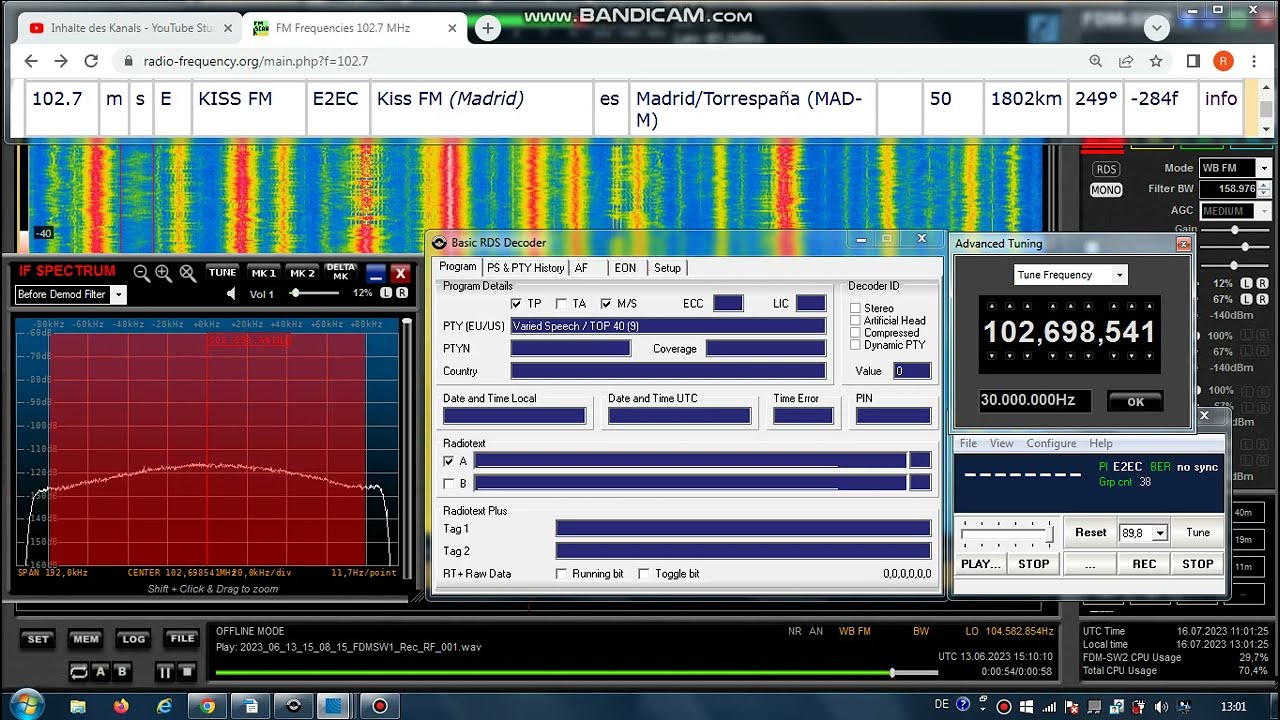1280x720 pixels.
Task: Toggle the TP checkbox
Action: point(516,304)
